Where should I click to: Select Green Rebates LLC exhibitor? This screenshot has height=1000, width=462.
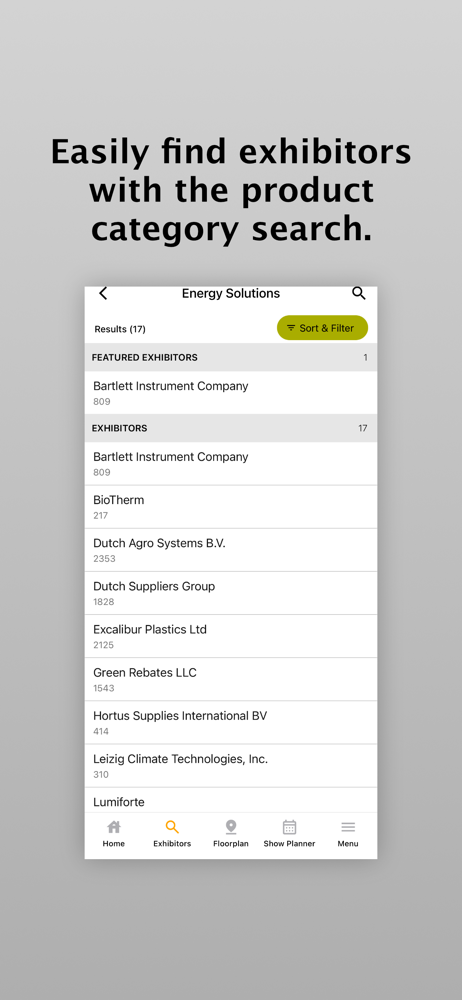click(x=231, y=680)
